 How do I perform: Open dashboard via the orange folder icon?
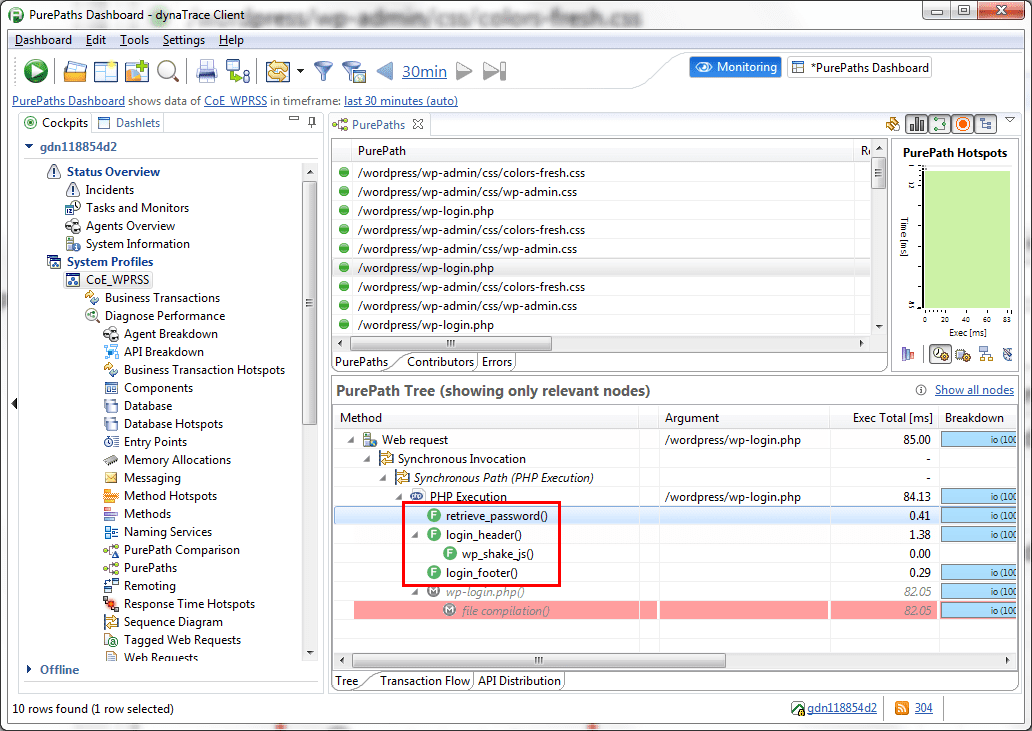tap(75, 71)
